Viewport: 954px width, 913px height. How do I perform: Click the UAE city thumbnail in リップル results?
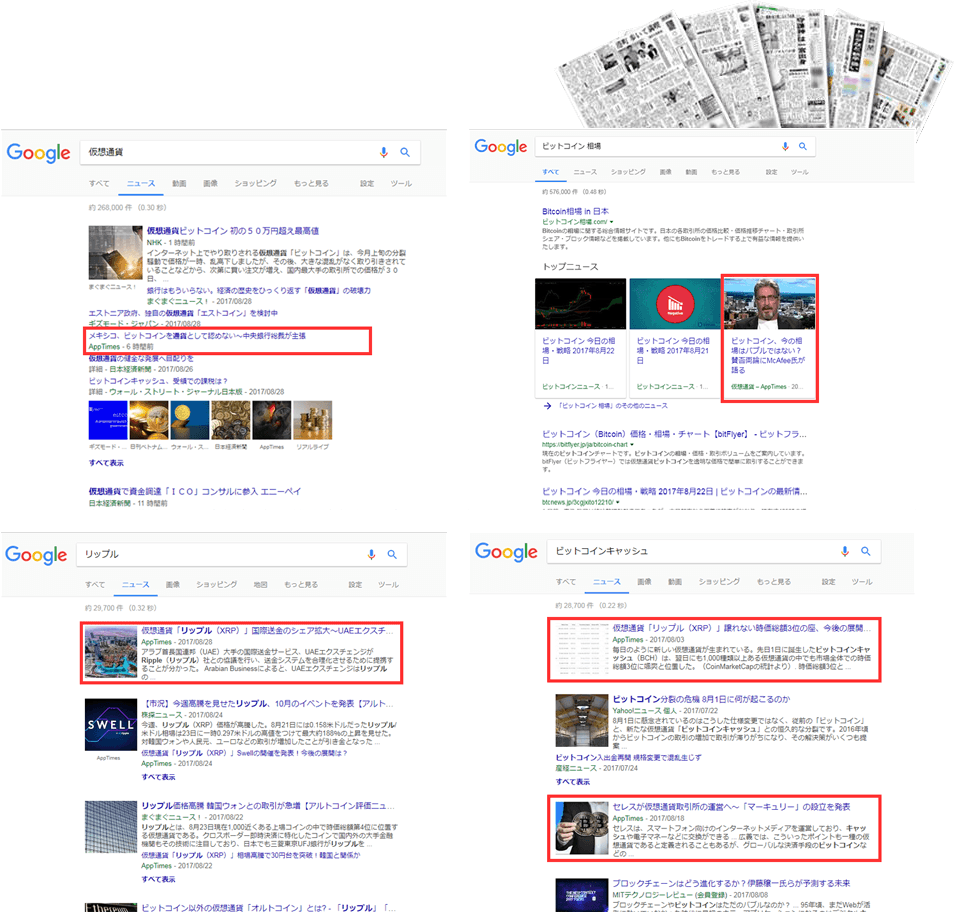coord(111,652)
